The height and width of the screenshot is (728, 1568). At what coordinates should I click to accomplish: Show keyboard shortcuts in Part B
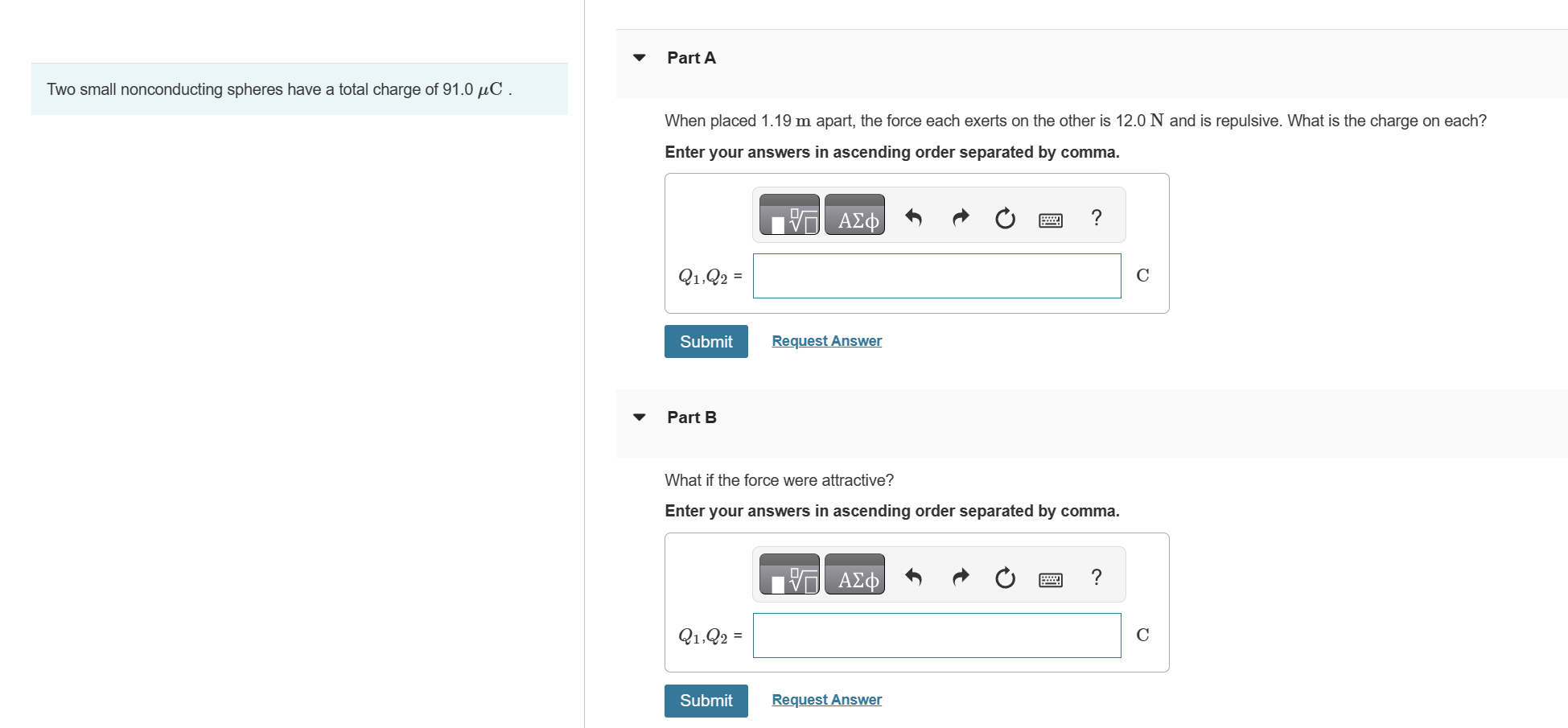click(1051, 579)
